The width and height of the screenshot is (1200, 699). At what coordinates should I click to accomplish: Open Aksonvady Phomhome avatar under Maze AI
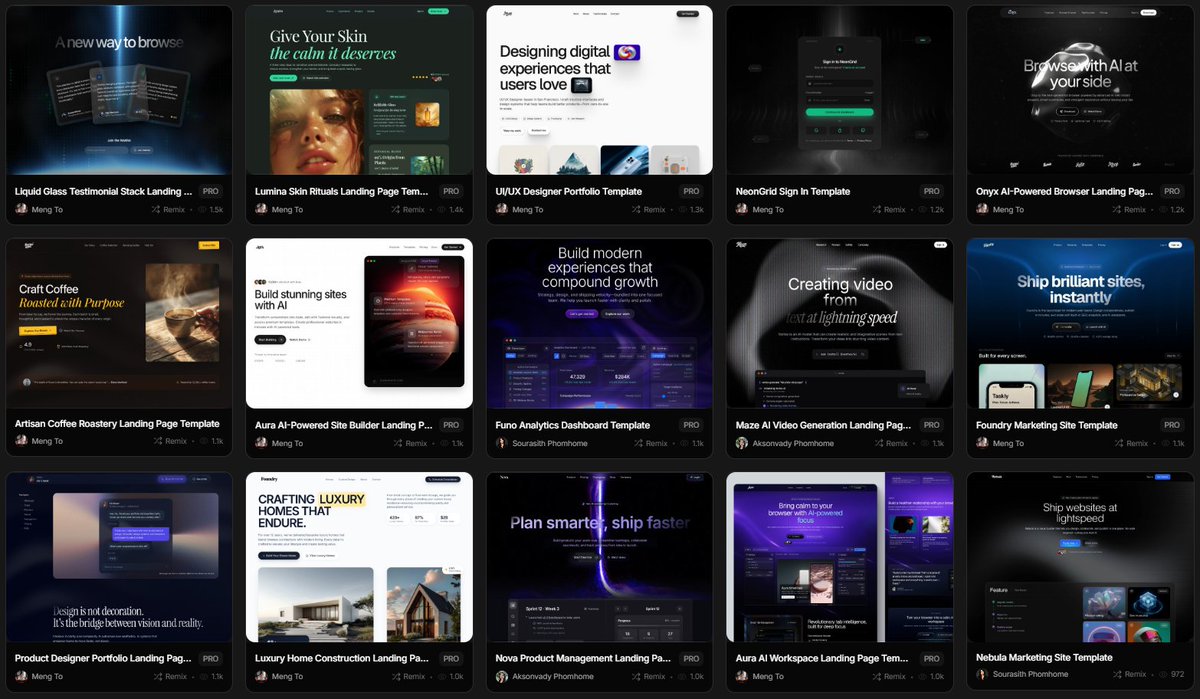pyautogui.click(x=742, y=443)
